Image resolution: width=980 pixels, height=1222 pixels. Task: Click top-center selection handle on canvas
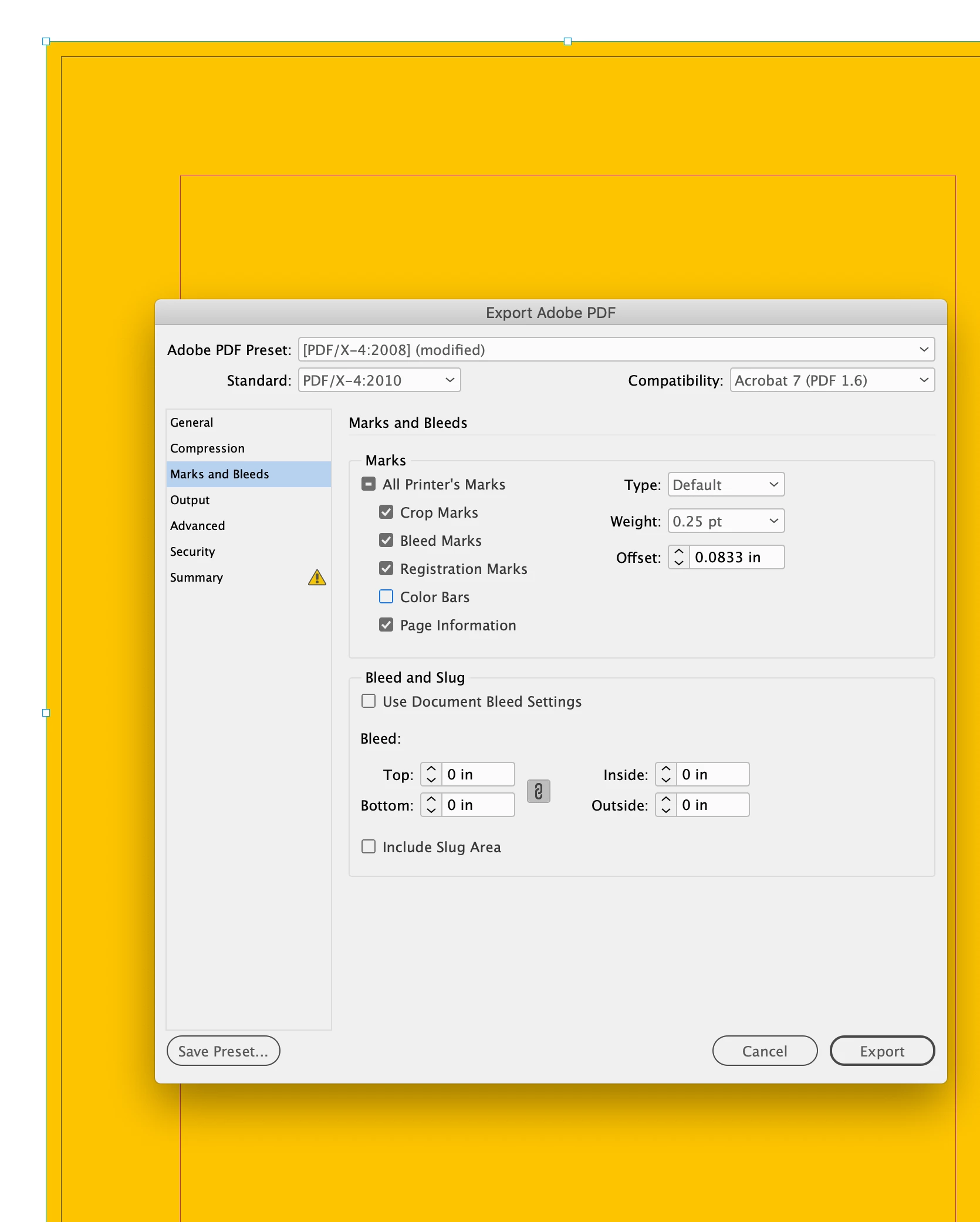click(x=567, y=42)
